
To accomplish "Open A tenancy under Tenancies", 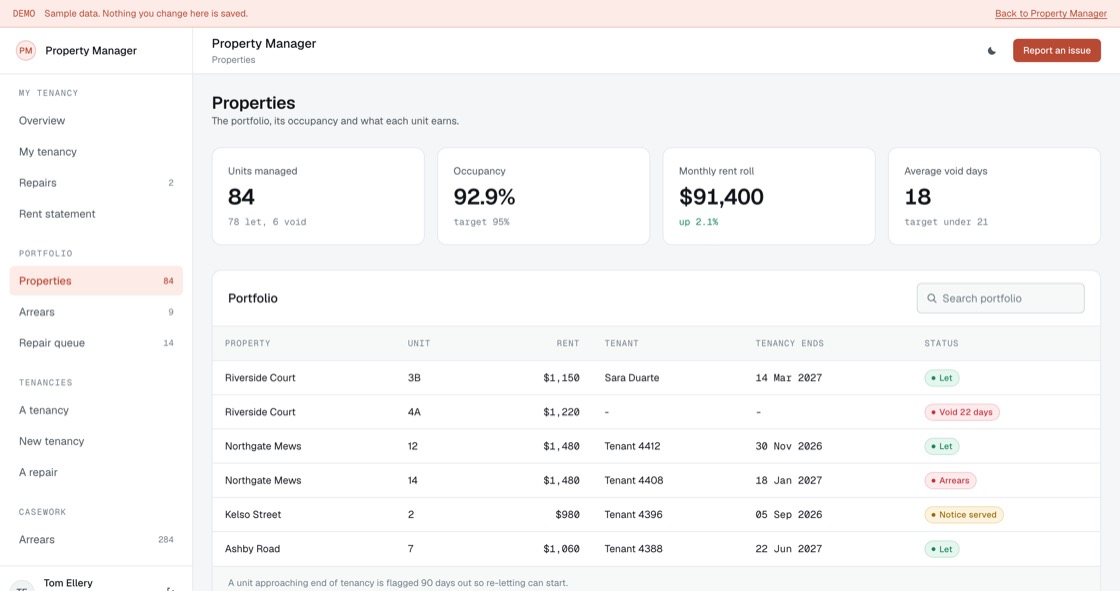I will click(96, 410).
